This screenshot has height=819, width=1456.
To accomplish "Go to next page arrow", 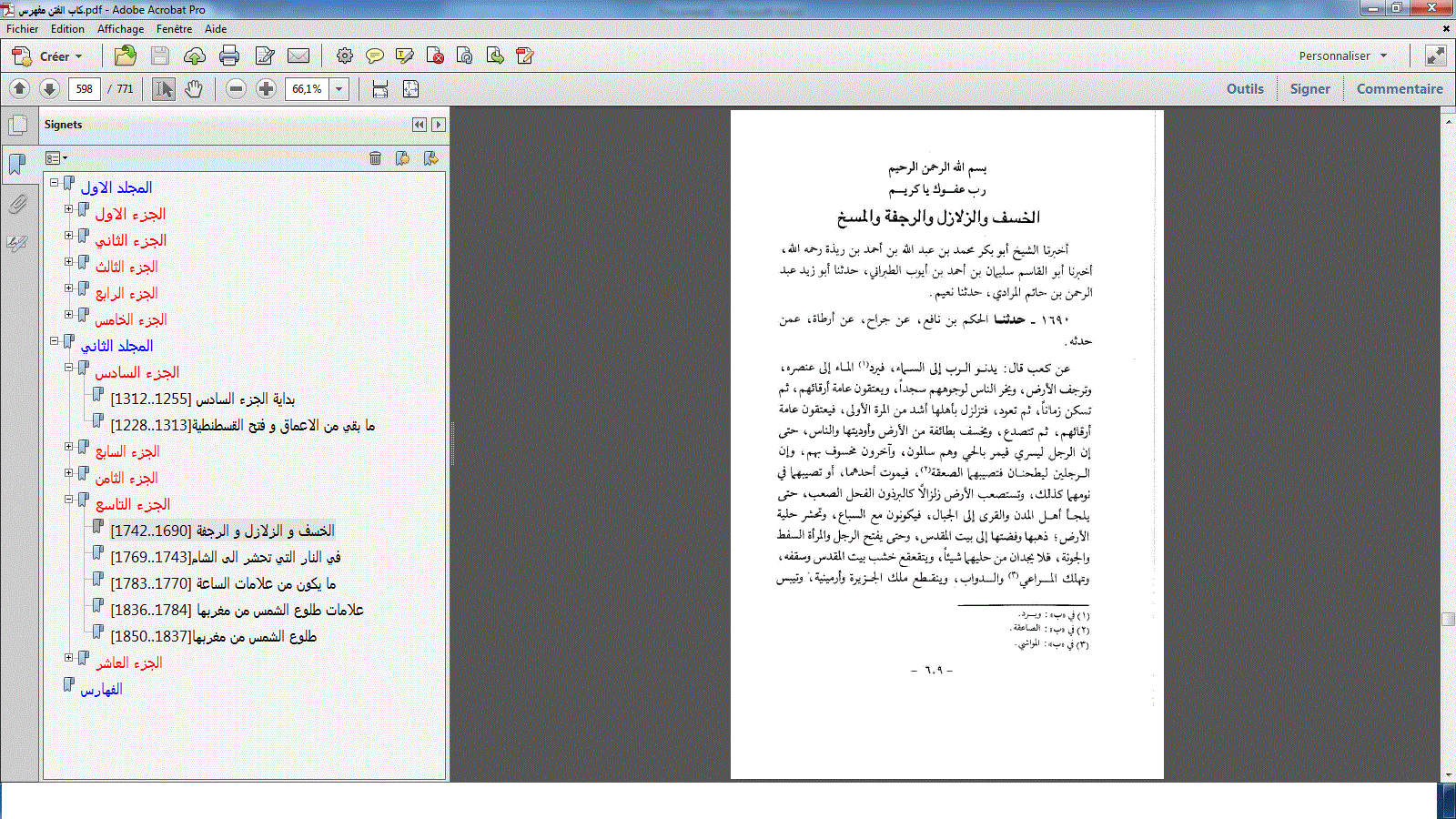I will 49,89.
